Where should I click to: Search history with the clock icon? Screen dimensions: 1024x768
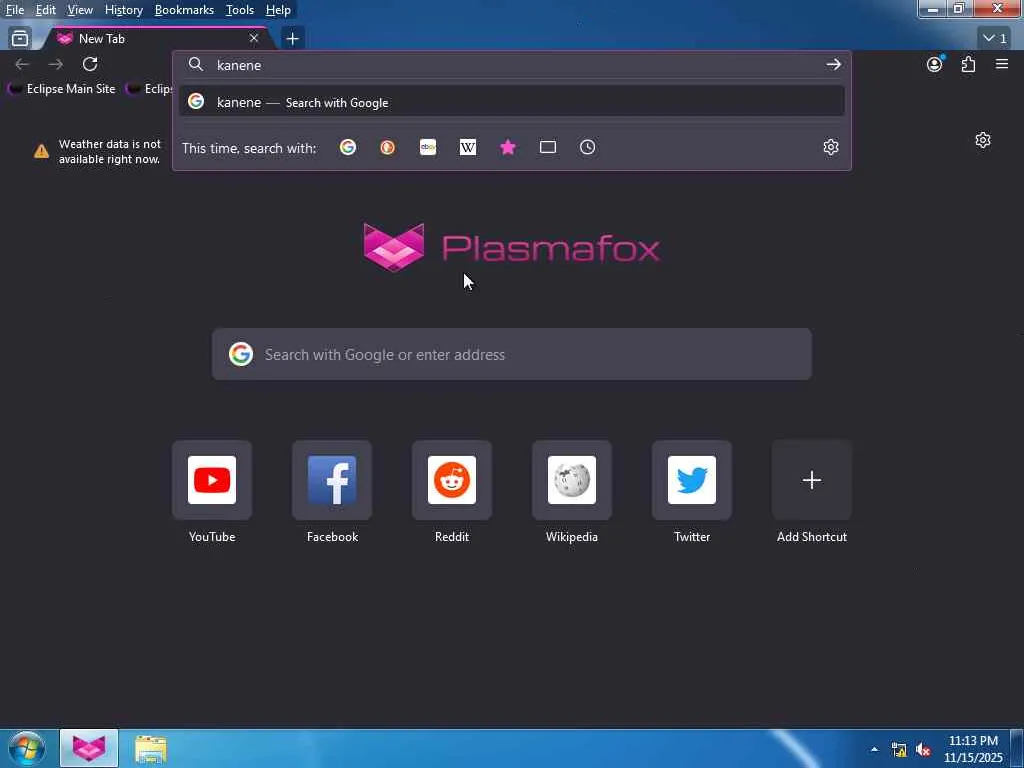(x=588, y=148)
